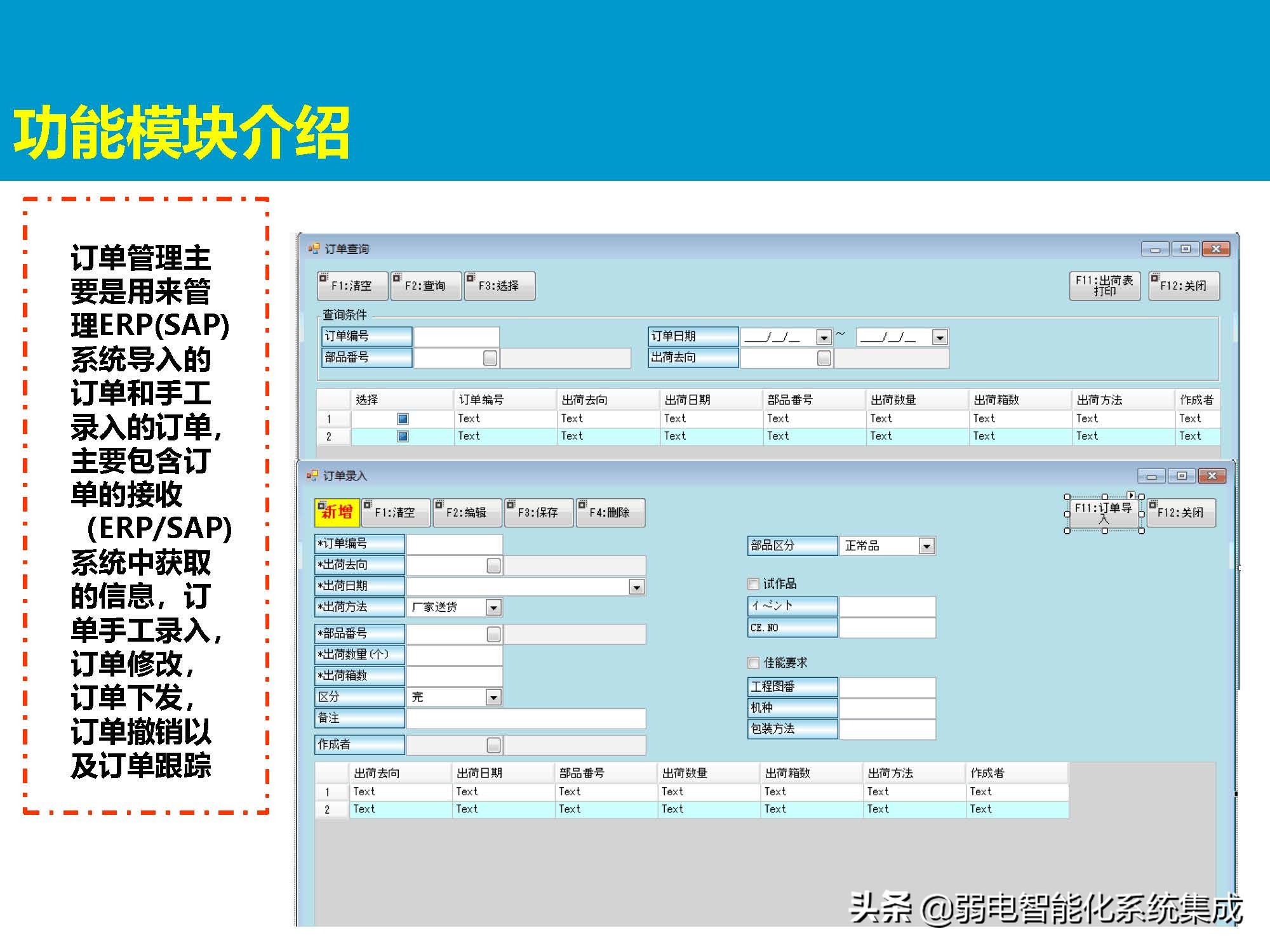Minimize the 订单录入 window
The width and height of the screenshot is (1270, 952).
pos(1151,475)
